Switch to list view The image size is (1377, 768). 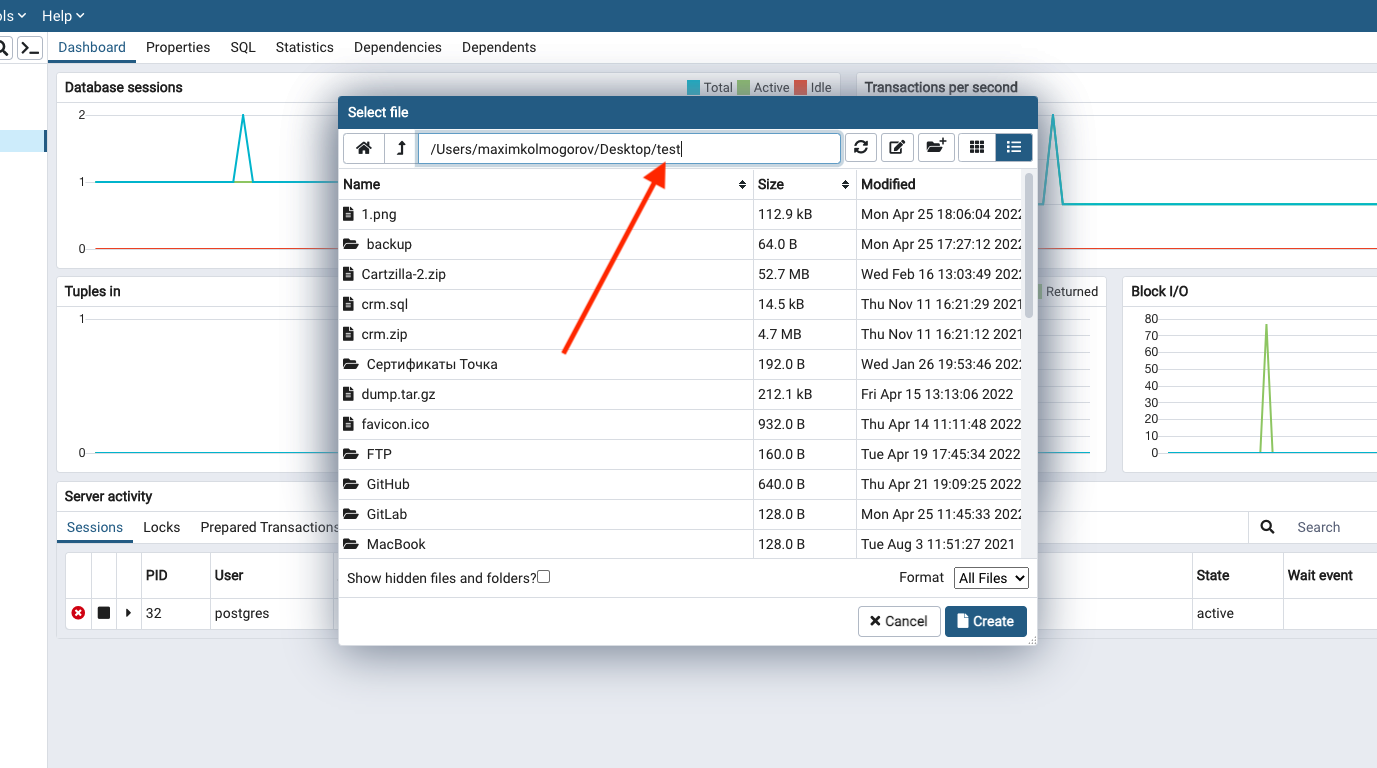click(1014, 148)
